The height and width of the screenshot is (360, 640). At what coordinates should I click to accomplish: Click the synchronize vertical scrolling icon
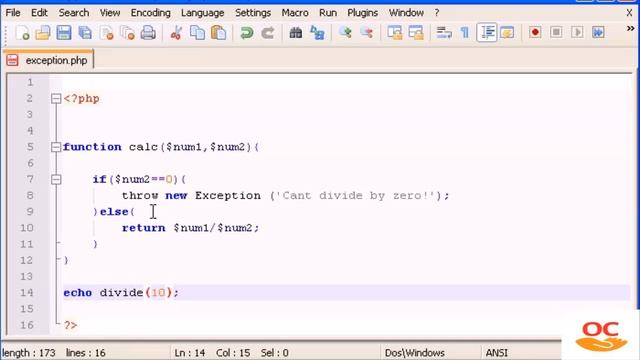click(395, 33)
